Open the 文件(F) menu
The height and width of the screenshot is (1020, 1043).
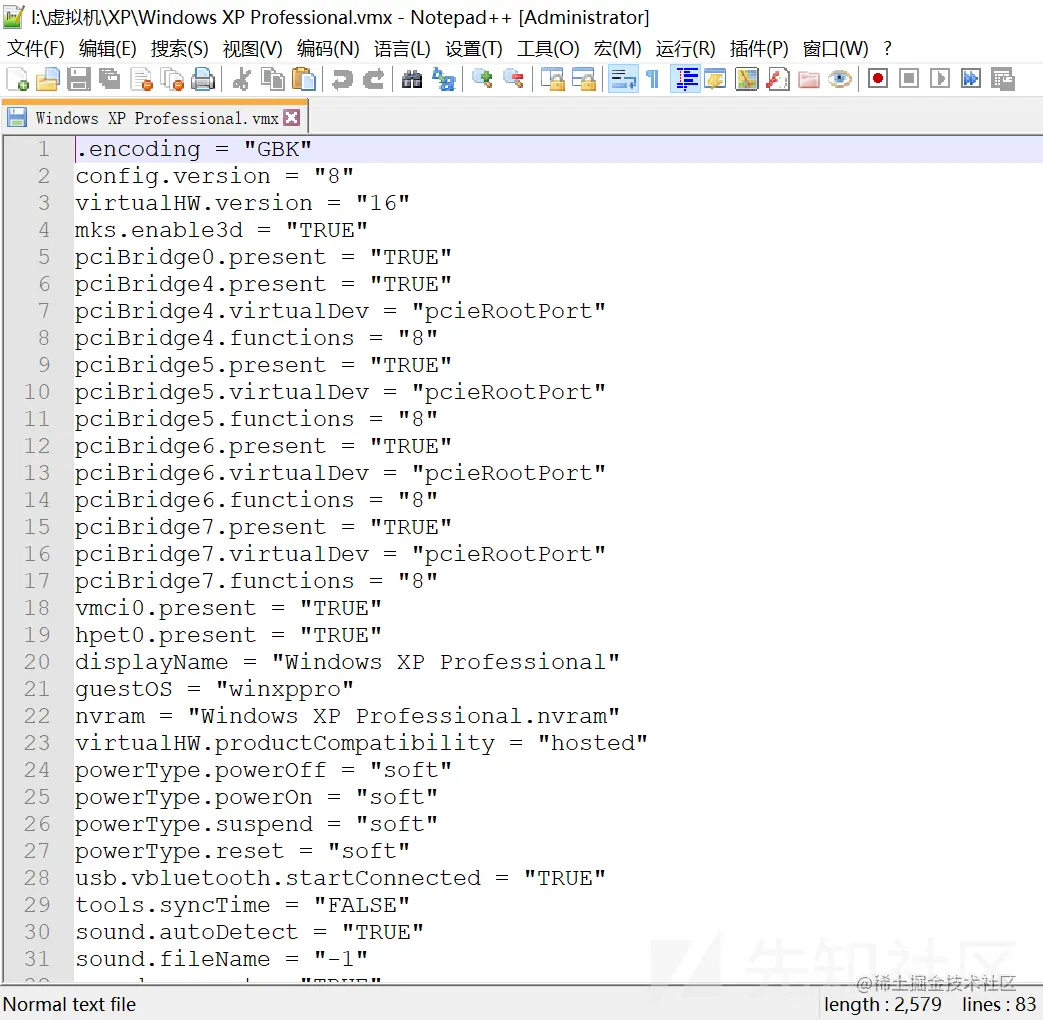(36, 49)
